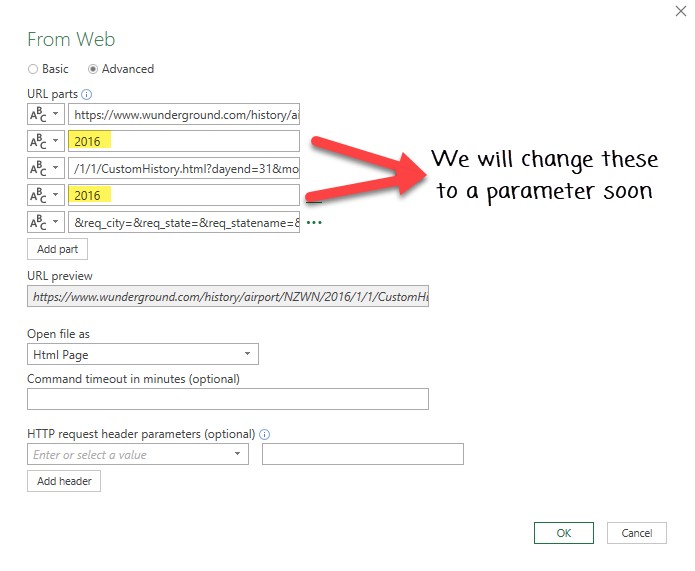Click the ellipsis beside last URL part
695x571 pixels.
click(315, 222)
